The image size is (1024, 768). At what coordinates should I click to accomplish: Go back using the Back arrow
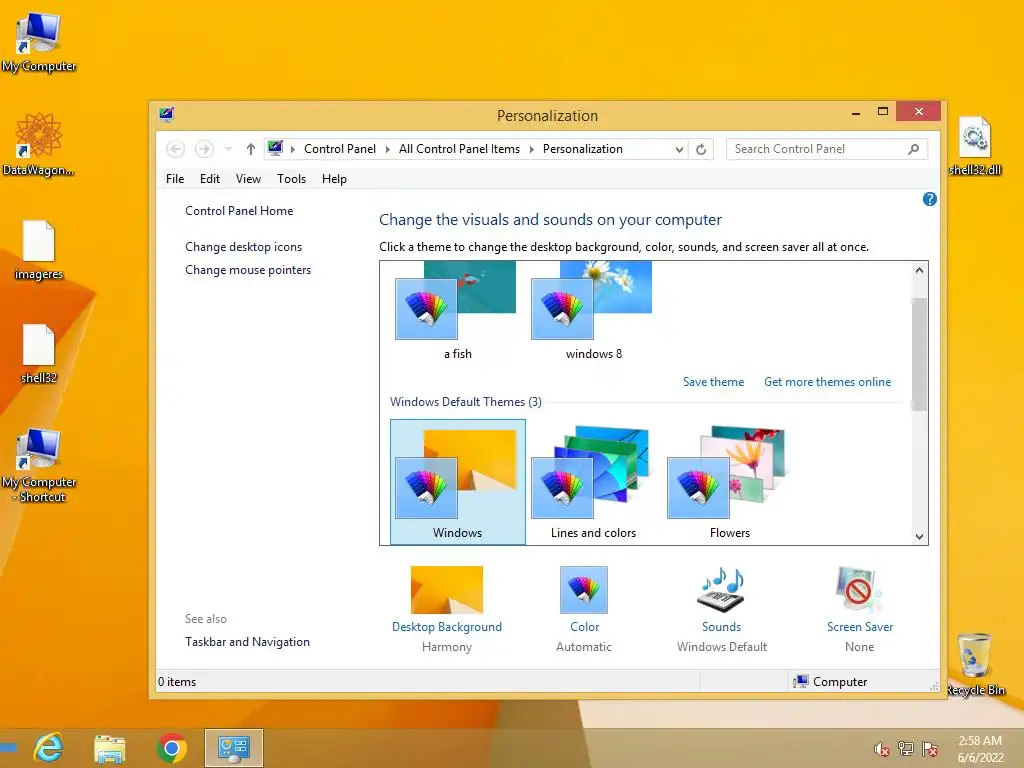pyautogui.click(x=175, y=149)
